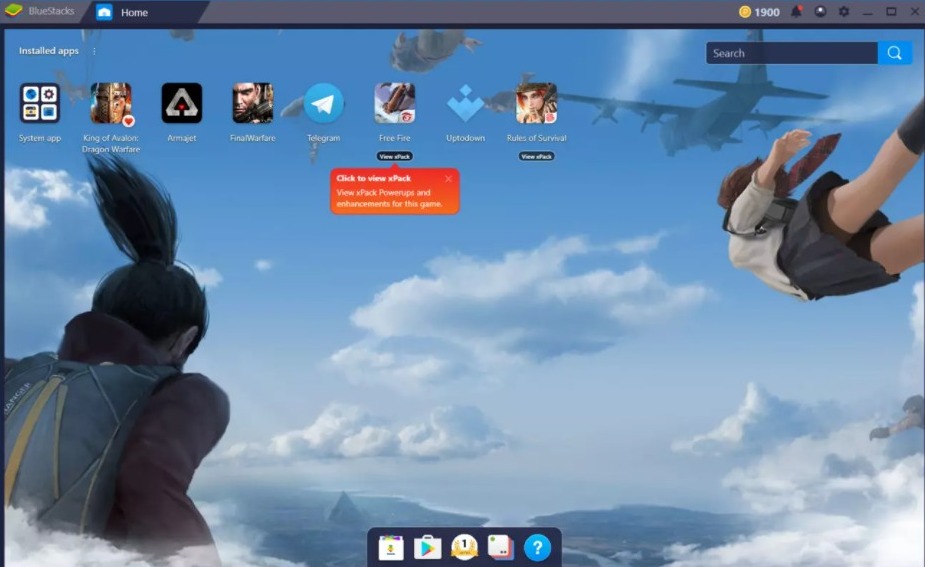Open the App Center in dock
Image resolution: width=925 pixels, height=567 pixels.
[x=391, y=547]
